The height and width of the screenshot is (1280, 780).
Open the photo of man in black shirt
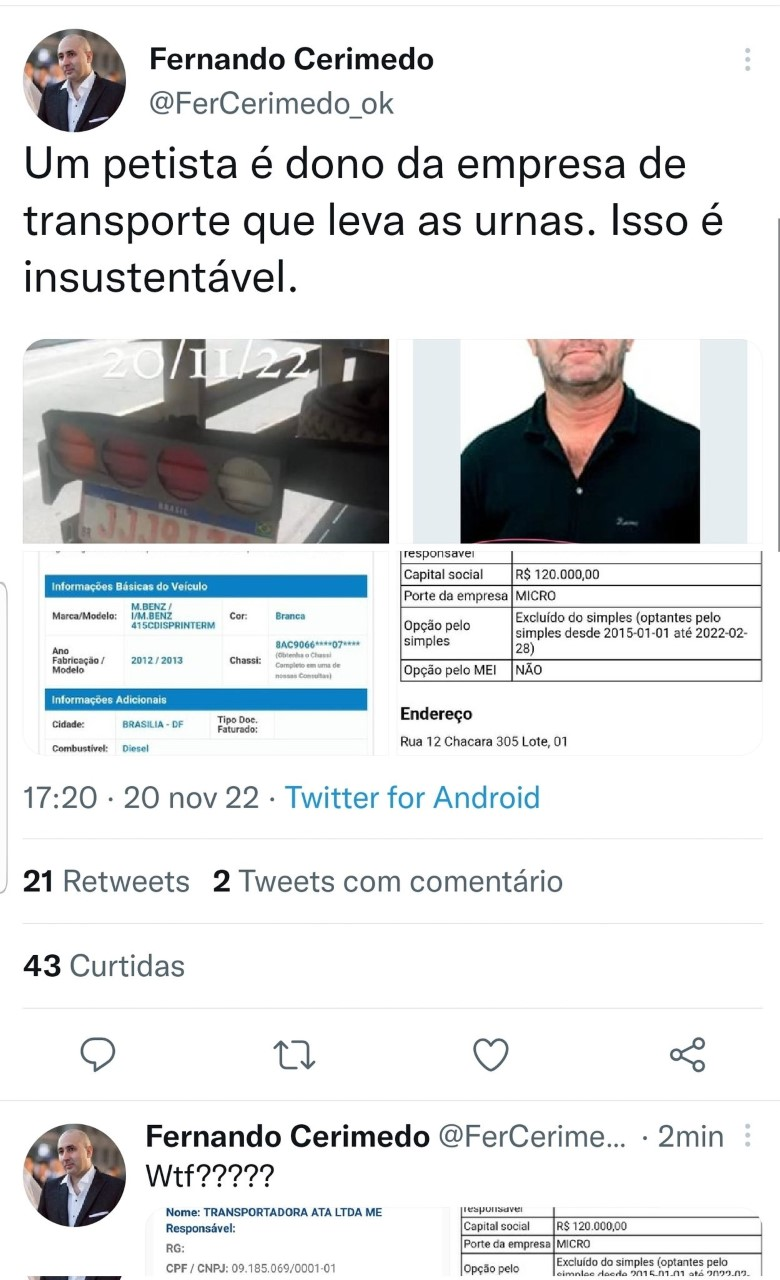coord(580,441)
